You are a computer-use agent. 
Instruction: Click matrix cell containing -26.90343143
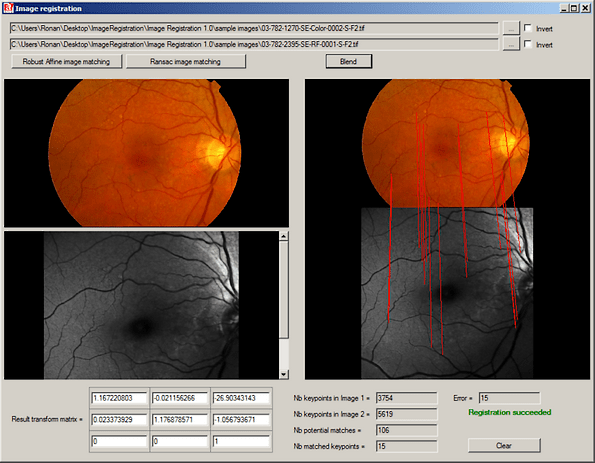(241, 398)
